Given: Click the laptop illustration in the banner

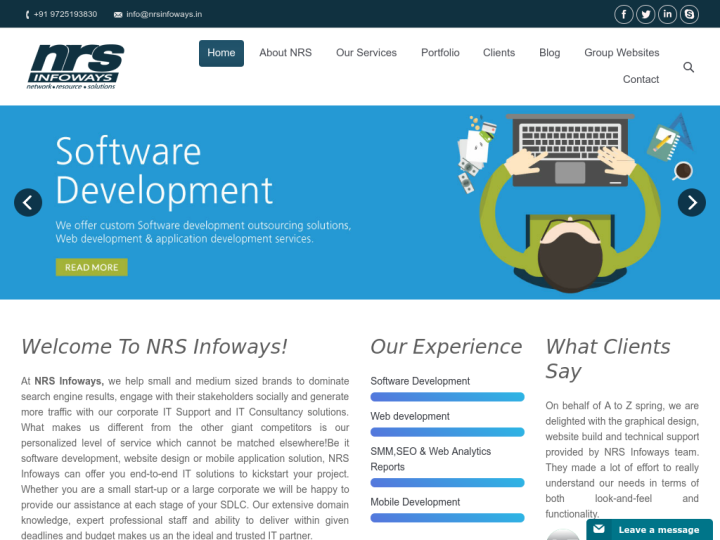Looking at the screenshot, I should point(570,151).
